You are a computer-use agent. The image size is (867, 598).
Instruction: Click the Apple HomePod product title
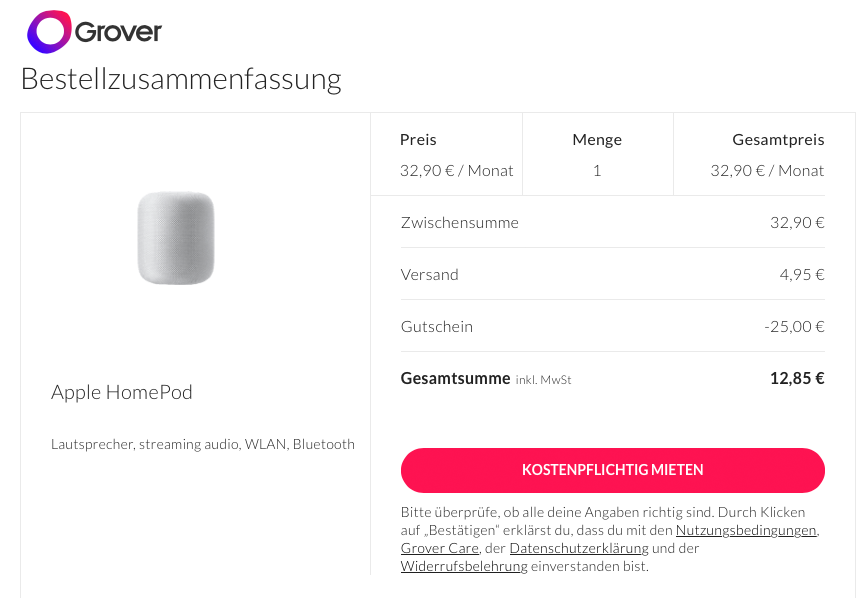122,392
